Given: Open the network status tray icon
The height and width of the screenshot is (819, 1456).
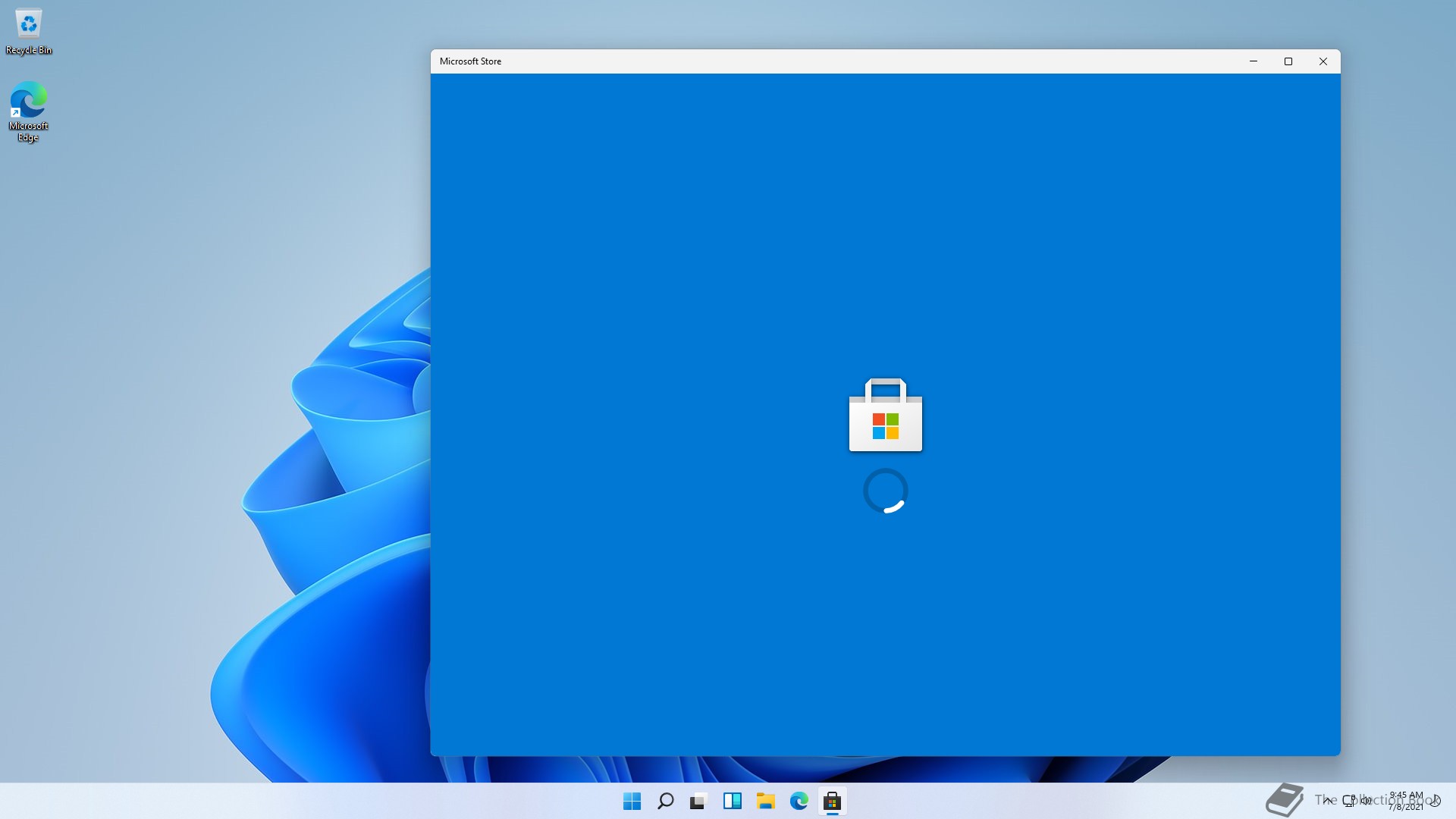Looking at the screenshot, I should coord(1349,801).
